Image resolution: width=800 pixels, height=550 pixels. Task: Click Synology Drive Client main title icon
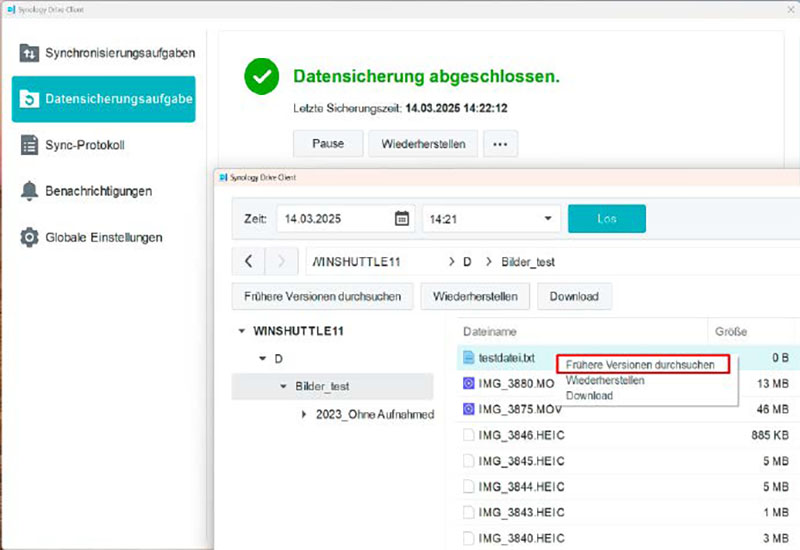(x=11, y=9)
